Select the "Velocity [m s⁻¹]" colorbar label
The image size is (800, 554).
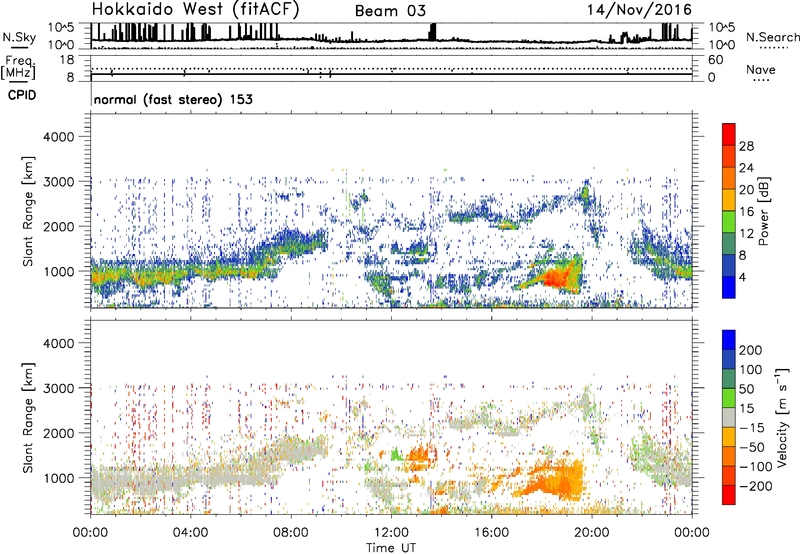pyautogui.click(x=783, y=417)
